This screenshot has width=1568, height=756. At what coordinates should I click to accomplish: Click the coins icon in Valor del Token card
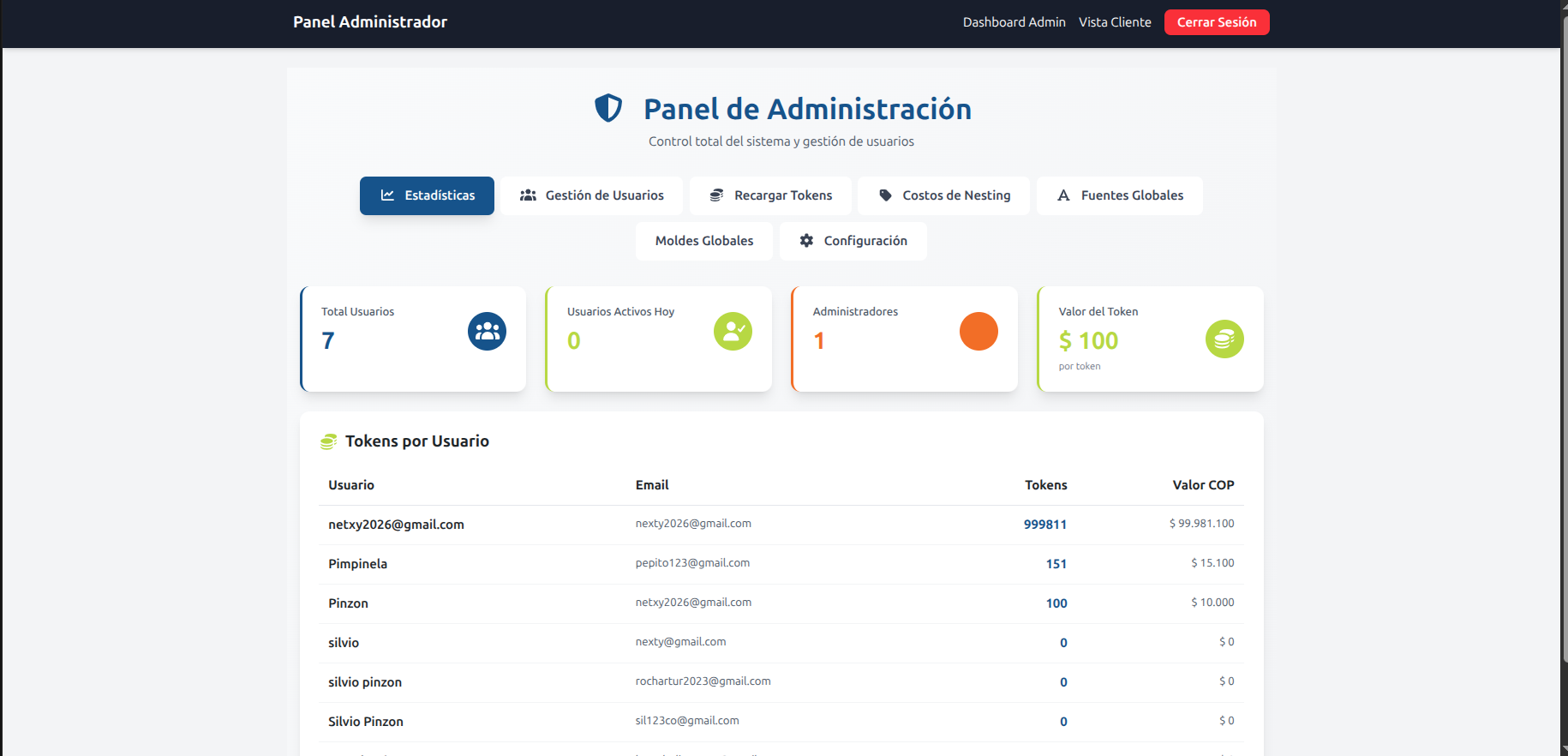point(1224,339)
